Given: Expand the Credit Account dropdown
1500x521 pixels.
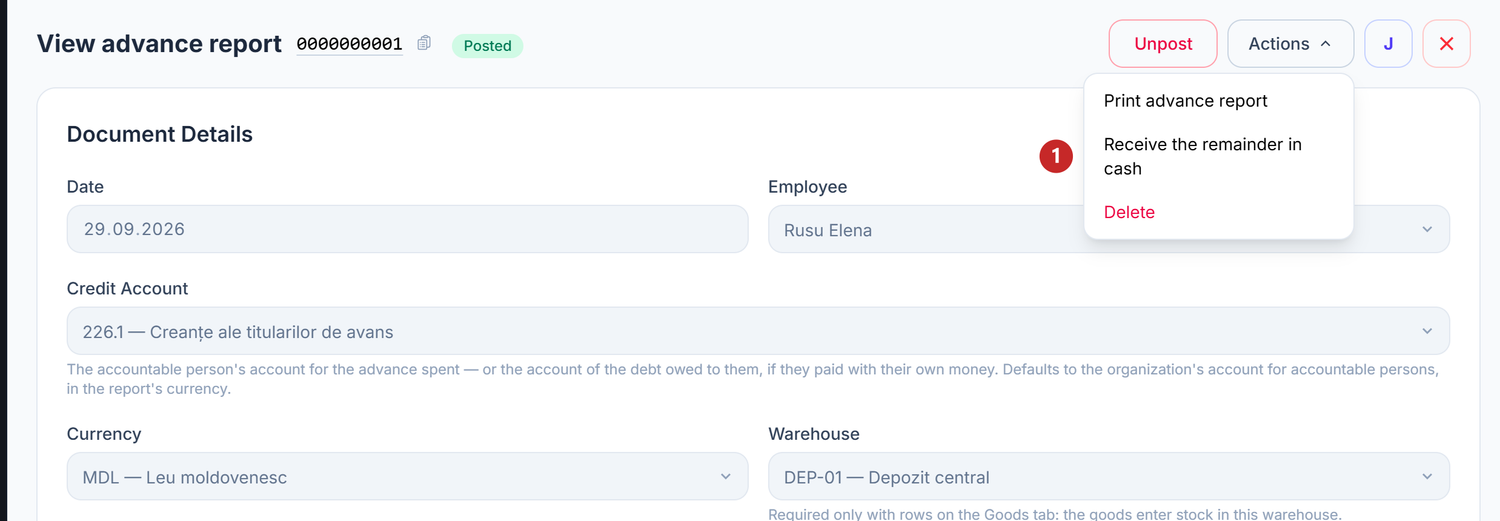Looking at the screenshot, I should (x=758, y=331).
